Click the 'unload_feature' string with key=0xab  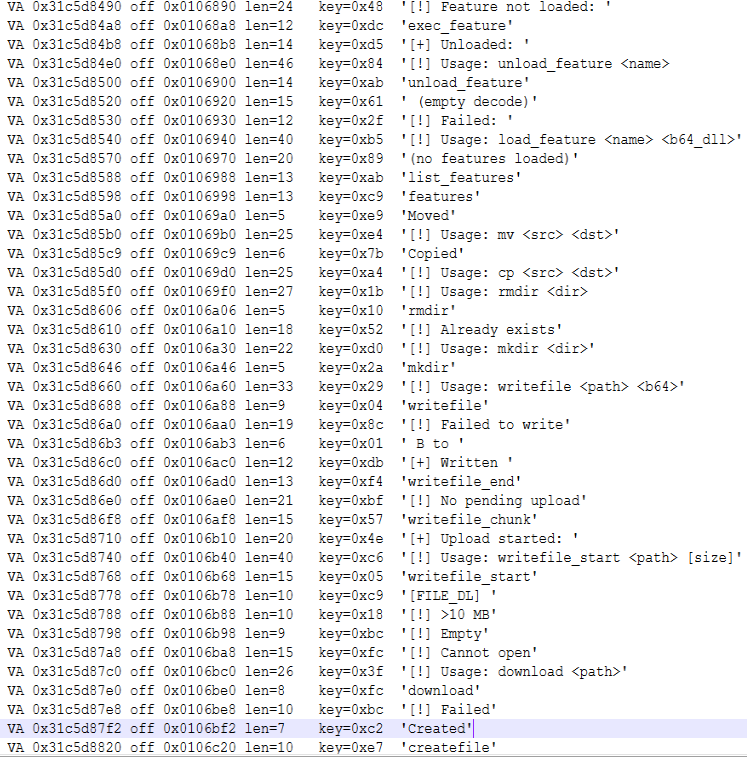point(465,83)
